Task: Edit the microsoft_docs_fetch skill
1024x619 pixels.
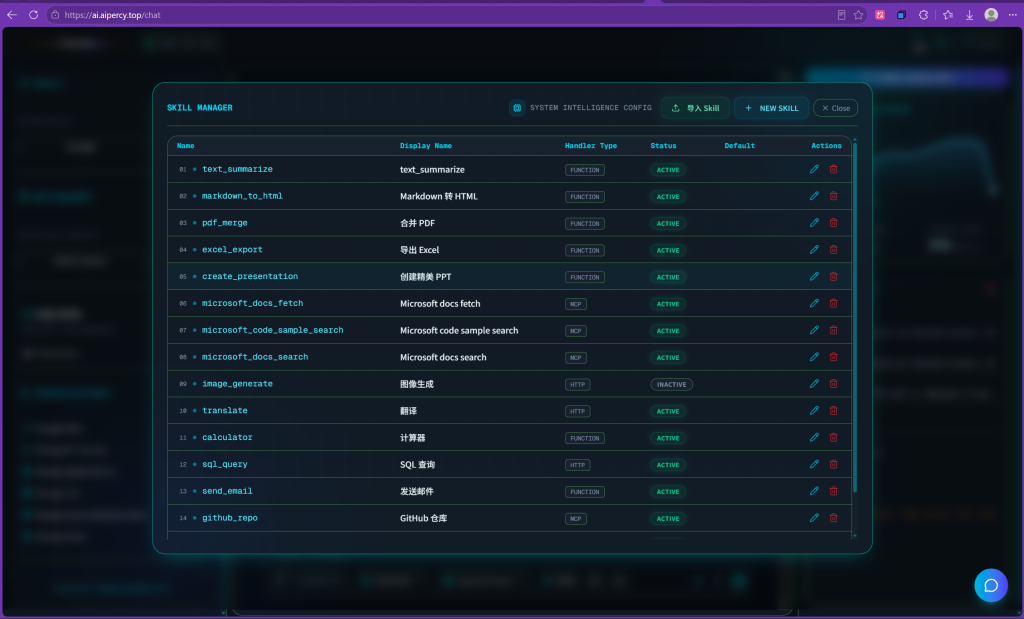Action: (814, 303)
